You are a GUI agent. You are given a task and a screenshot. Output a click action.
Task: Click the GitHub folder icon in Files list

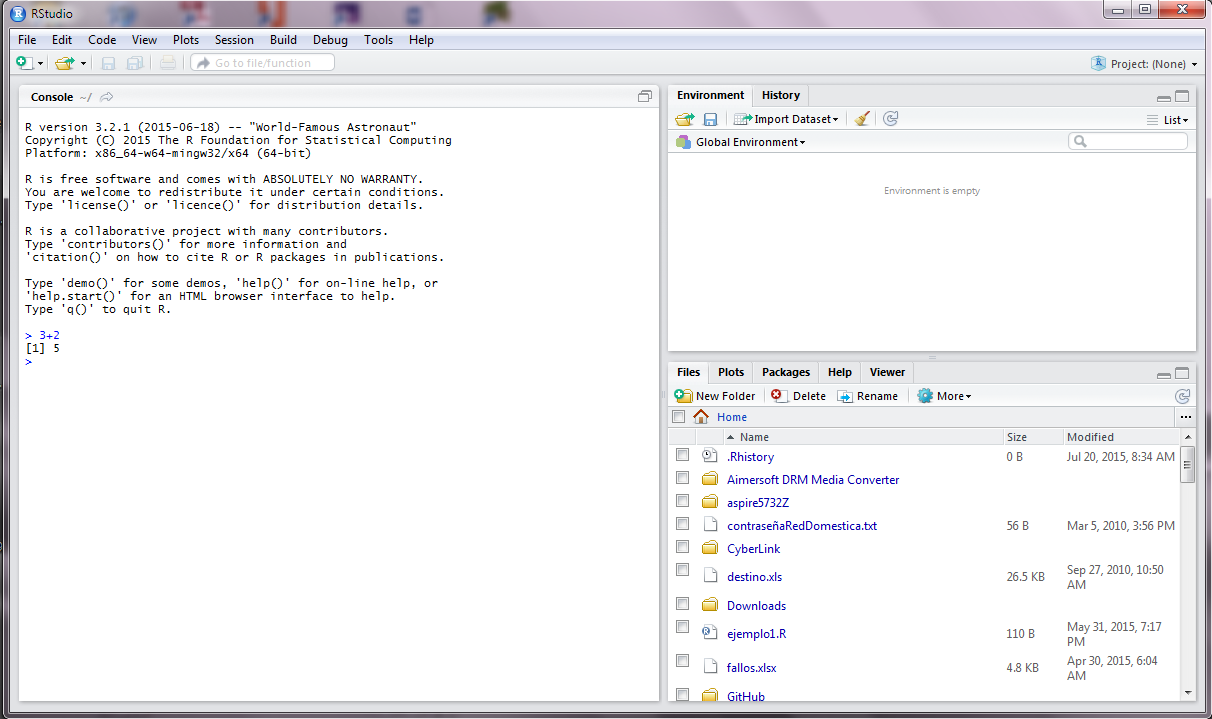(710, 696)
